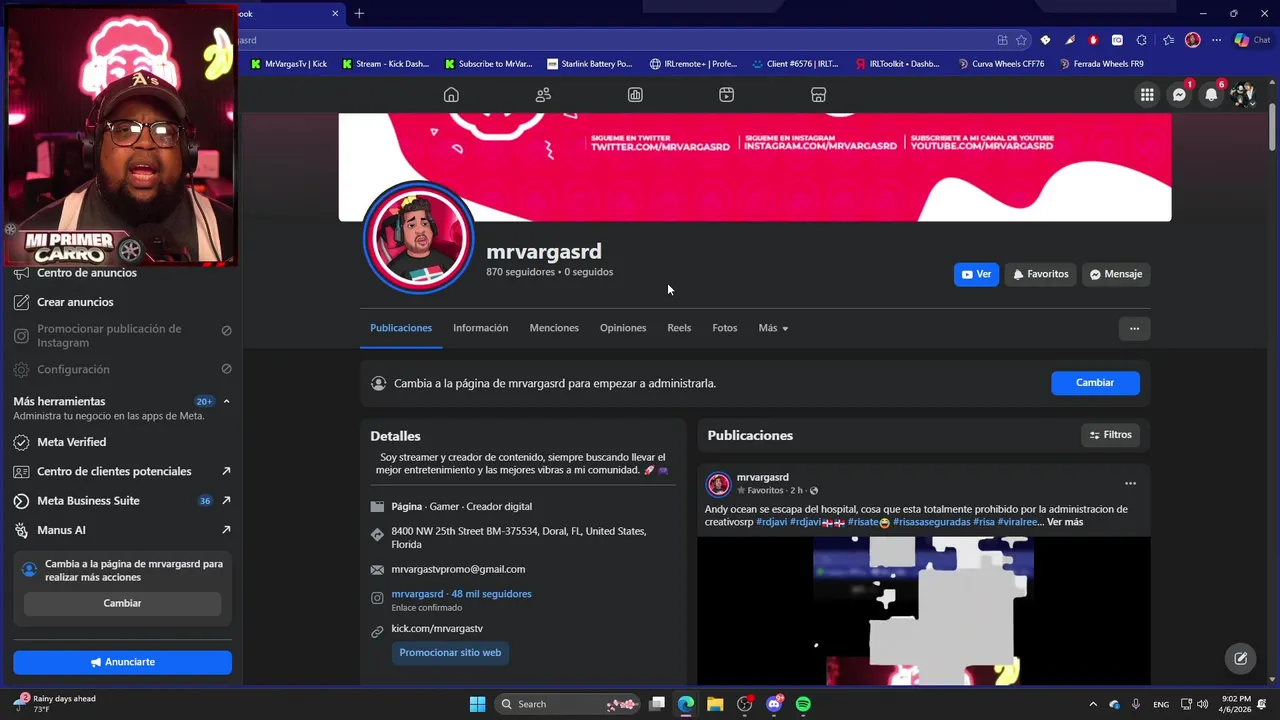
Task: Open the IRLToolkit Dashboard bookmark
Action: (897, 64)
